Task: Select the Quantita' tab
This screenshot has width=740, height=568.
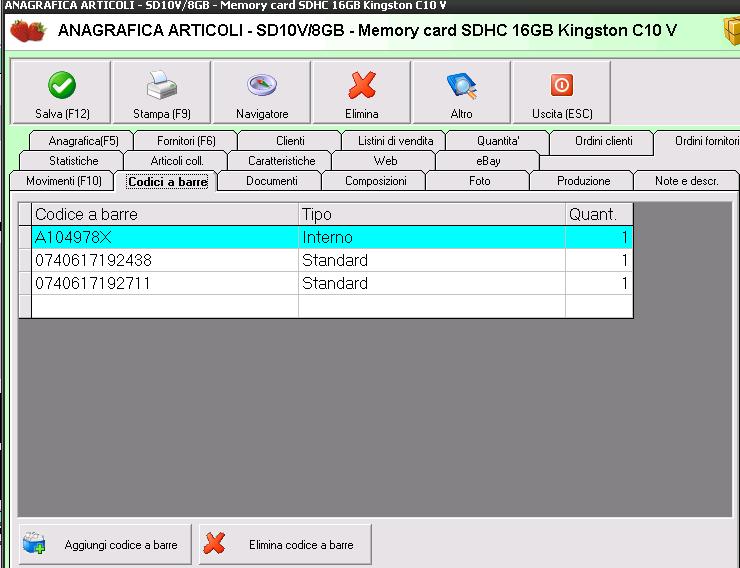Action: (x=498, y=141)
